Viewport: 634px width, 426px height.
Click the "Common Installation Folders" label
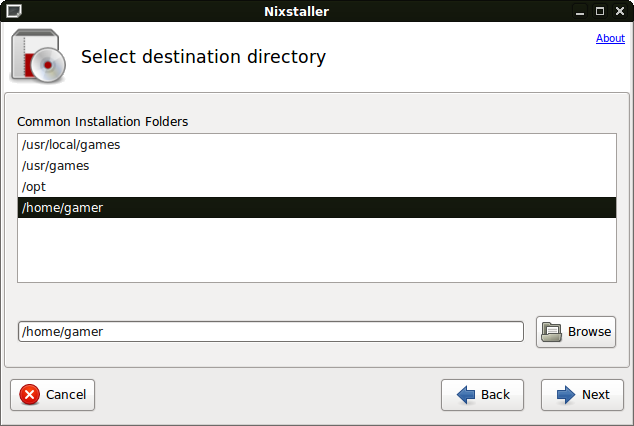(x=103, y=122)
